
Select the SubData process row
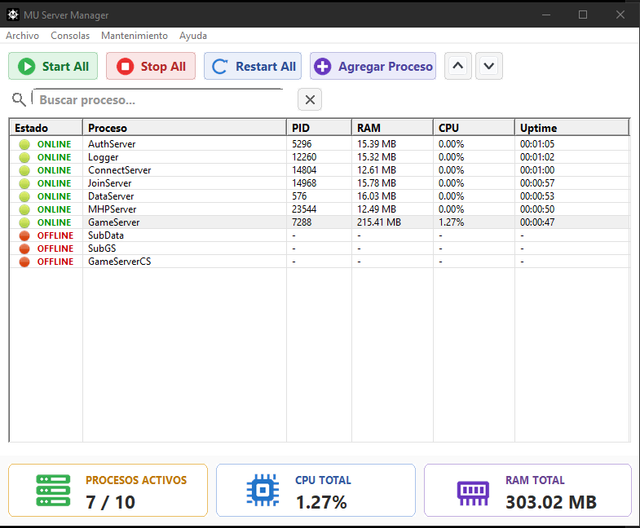(x=320, y=235)
